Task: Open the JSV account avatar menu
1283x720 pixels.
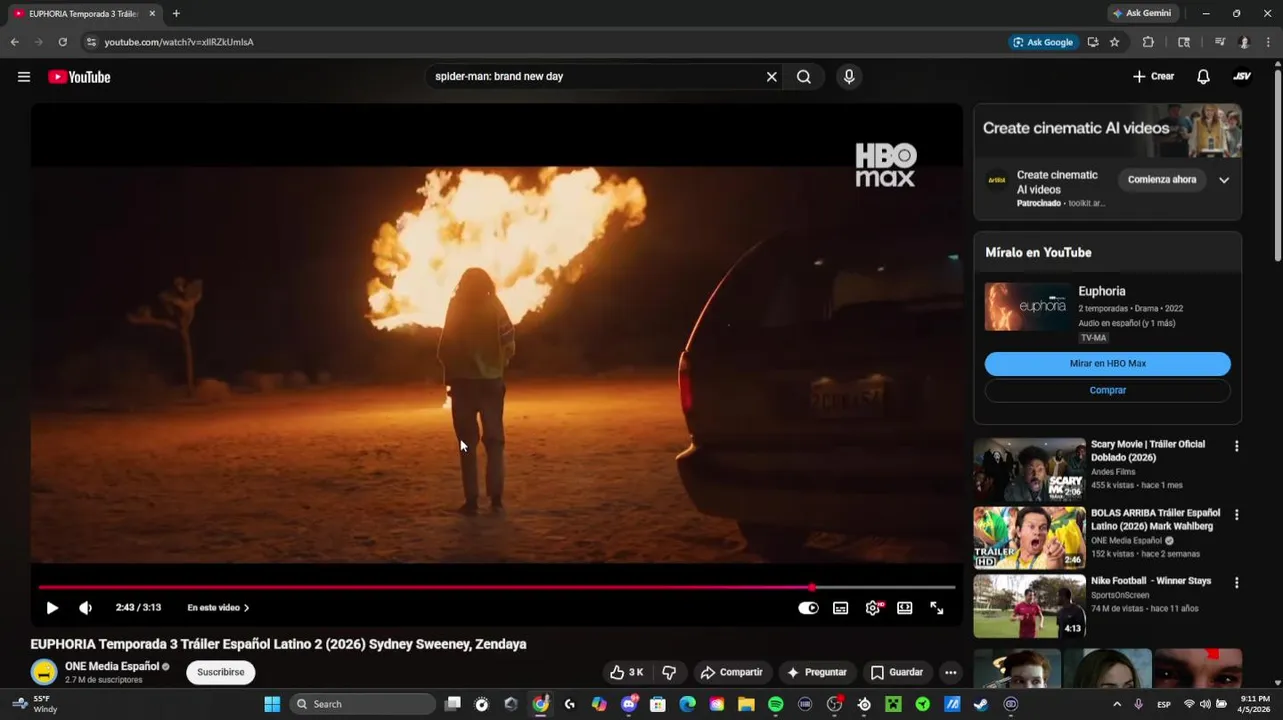Action: 1242,77
